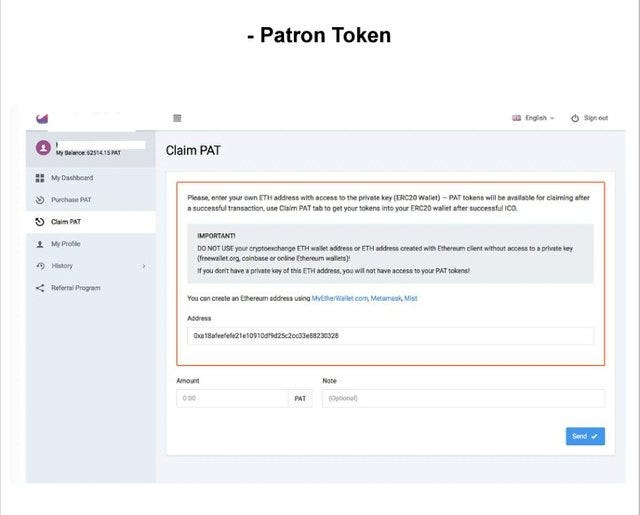Viewport: 640px width, 515px height.
Task: Click into the Address input field
Action: 390,336
